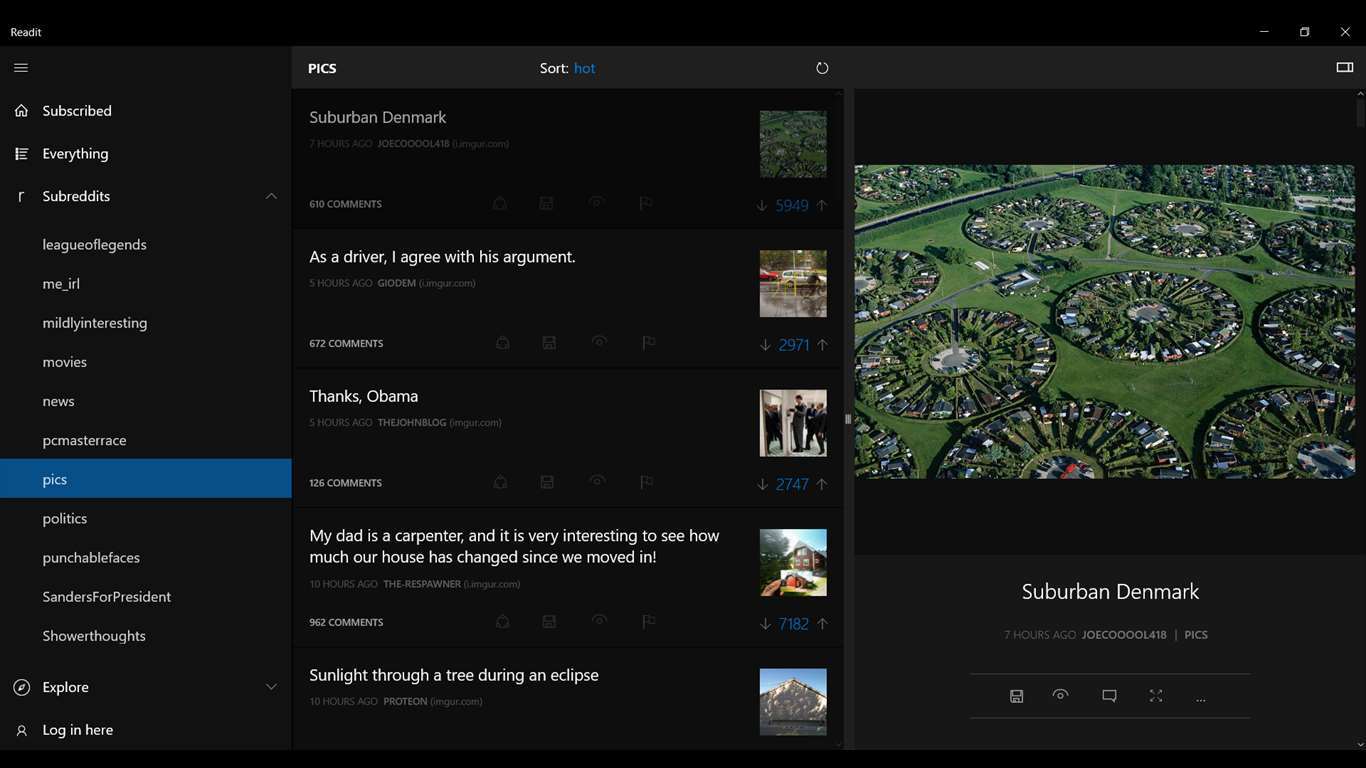This screenshot has height=768, width=1366.
Task: Open the hamburger navigation menu
Action: click(x=21, y=68)
